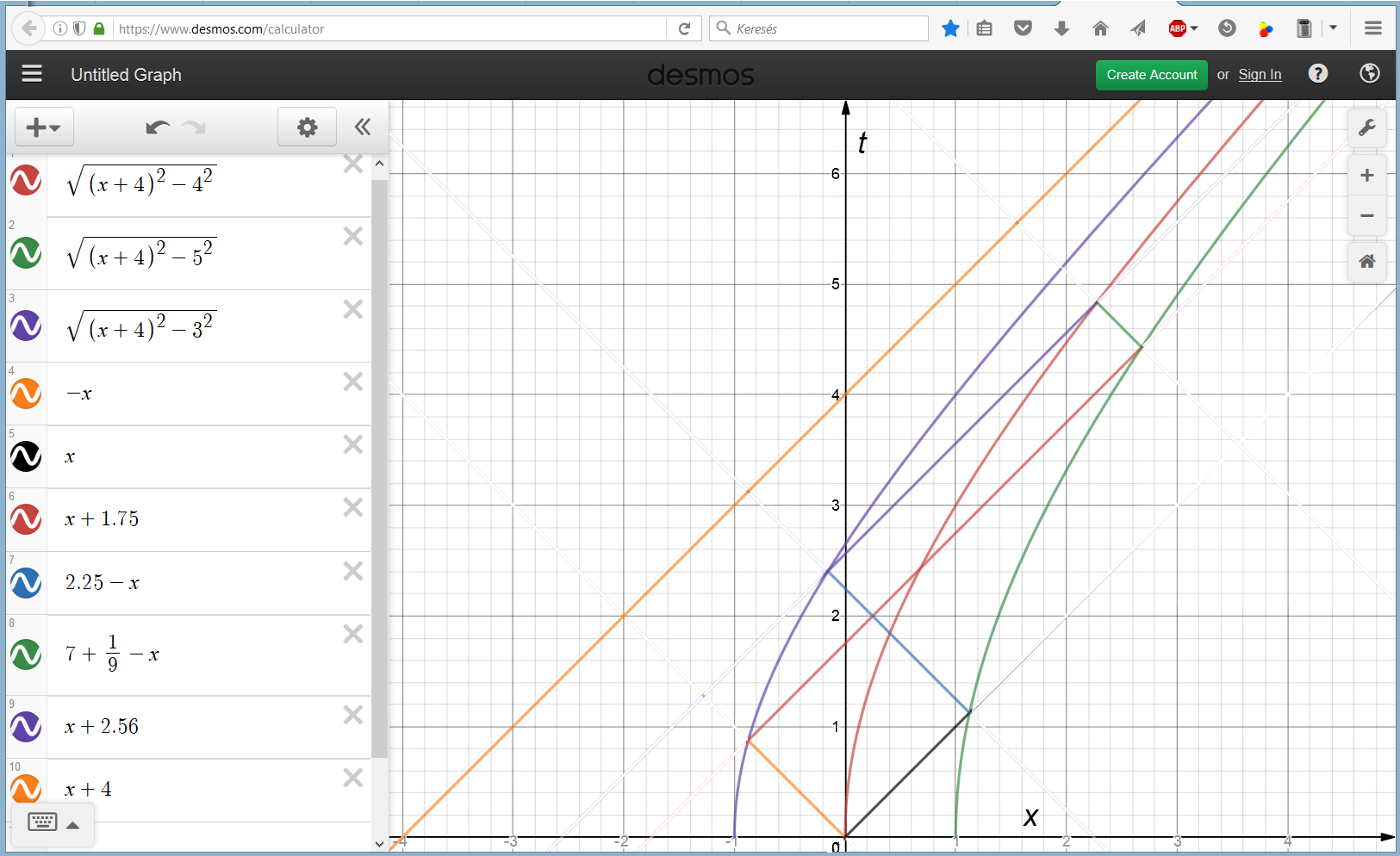
Task: Hide the blue 2.25 − x line
Action: click(x=26, y=583)
